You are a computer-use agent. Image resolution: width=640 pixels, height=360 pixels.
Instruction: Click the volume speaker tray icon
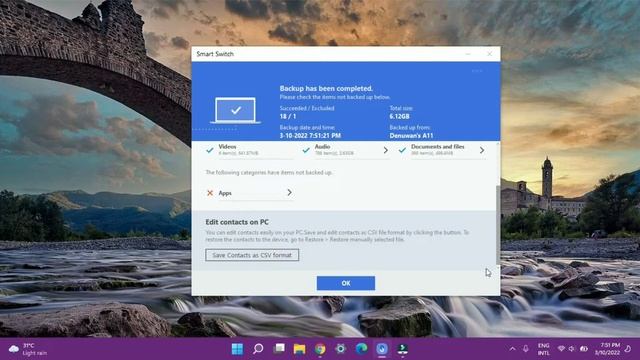pos(572,349)
